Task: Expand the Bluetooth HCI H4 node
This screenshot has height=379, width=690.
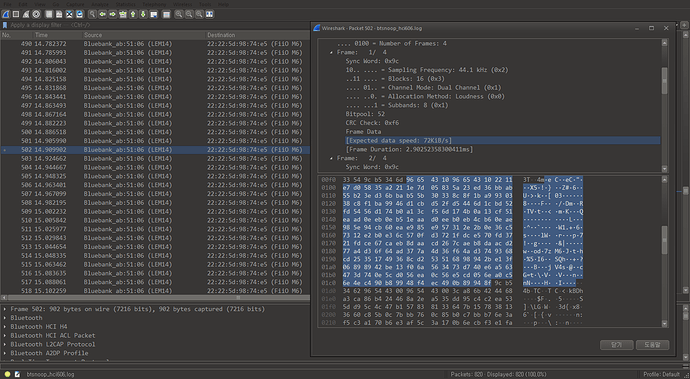Action: click(5, 327)
